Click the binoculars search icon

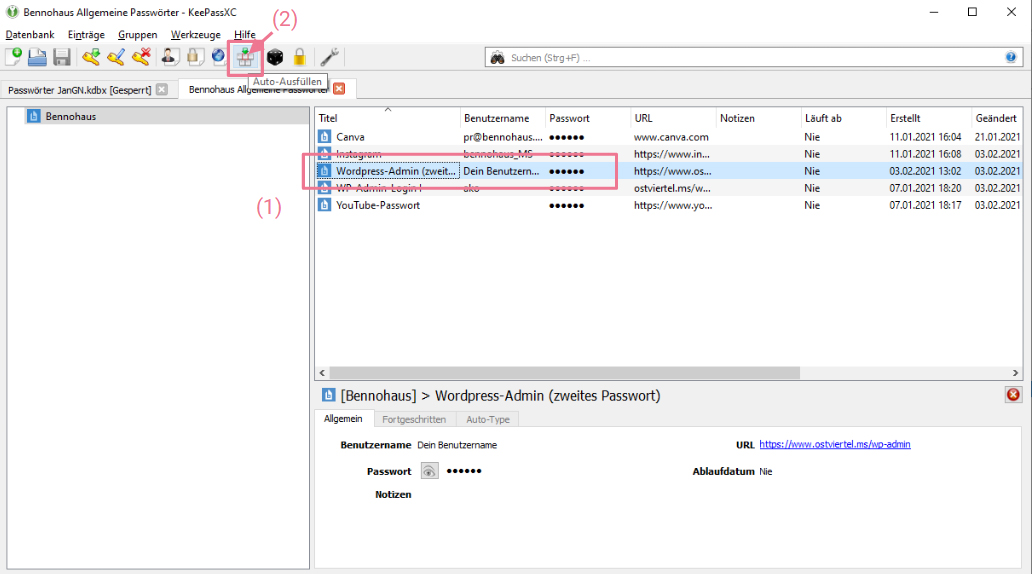498,58
